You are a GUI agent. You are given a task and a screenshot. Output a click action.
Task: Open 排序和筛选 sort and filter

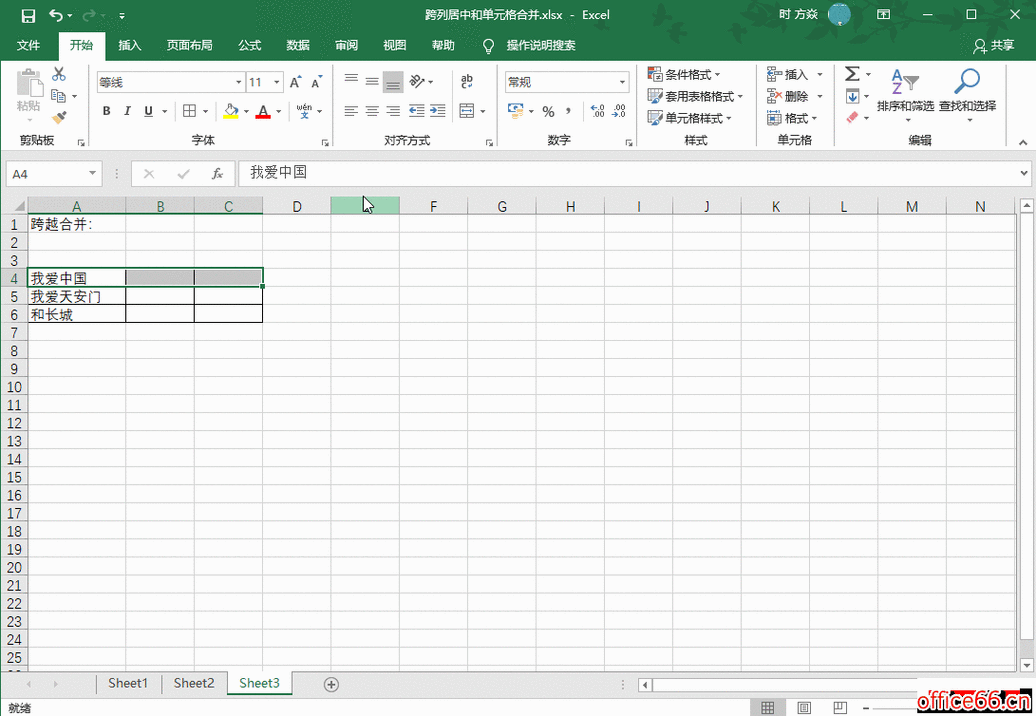(x=905, y=96)
